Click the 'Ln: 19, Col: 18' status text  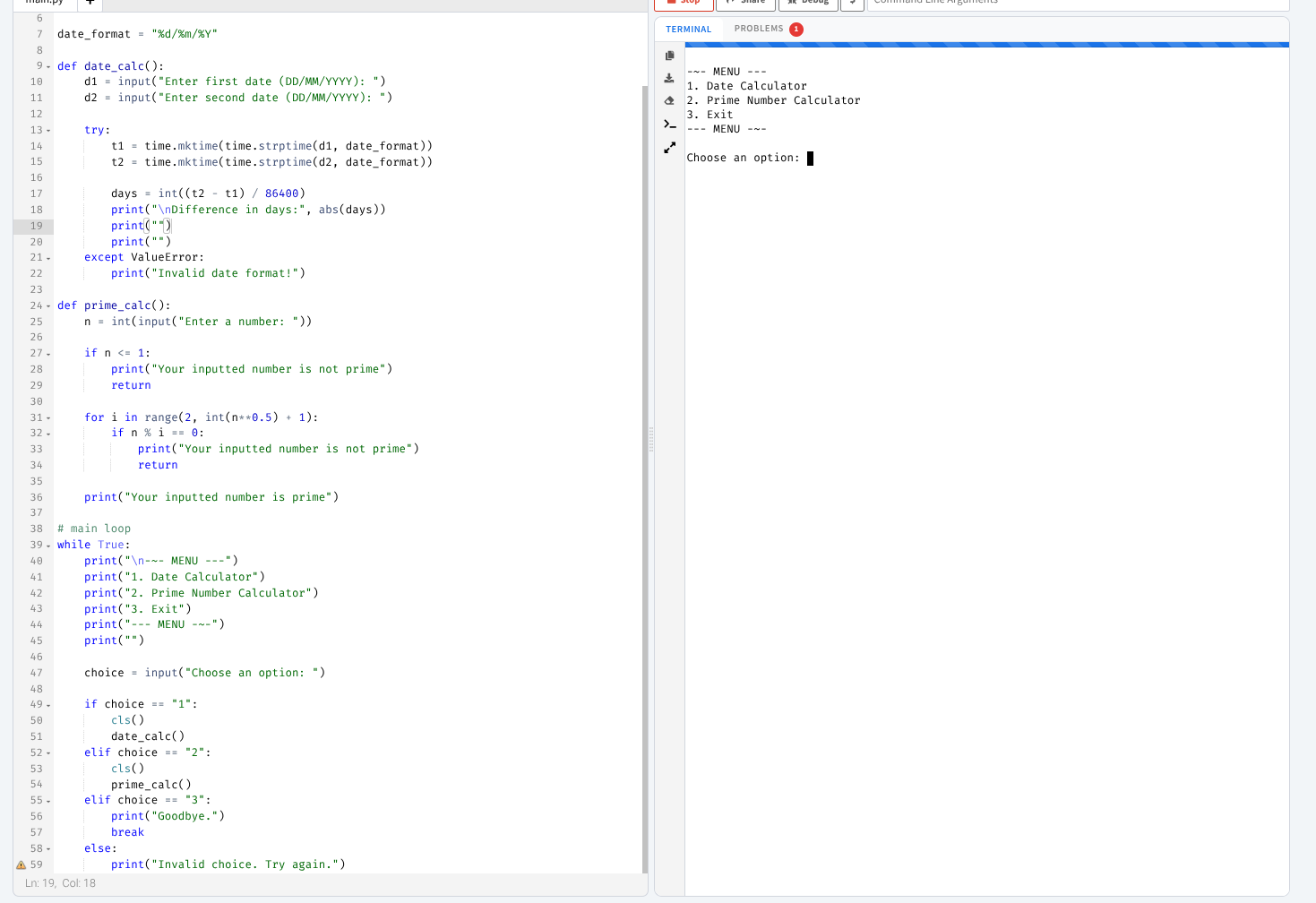click(x=60, y=883)
